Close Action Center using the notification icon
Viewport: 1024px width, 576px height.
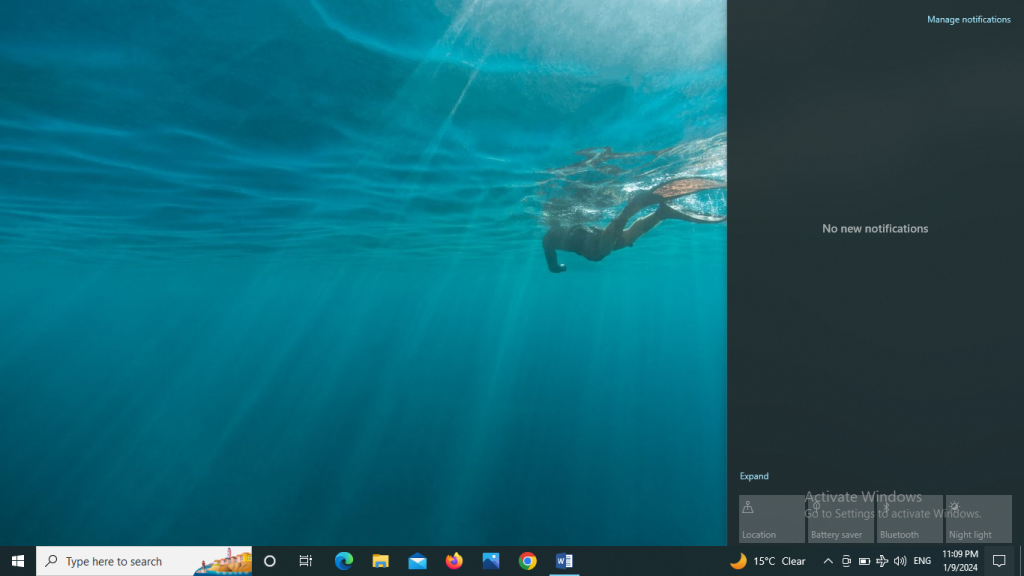[x=999, y=561]
